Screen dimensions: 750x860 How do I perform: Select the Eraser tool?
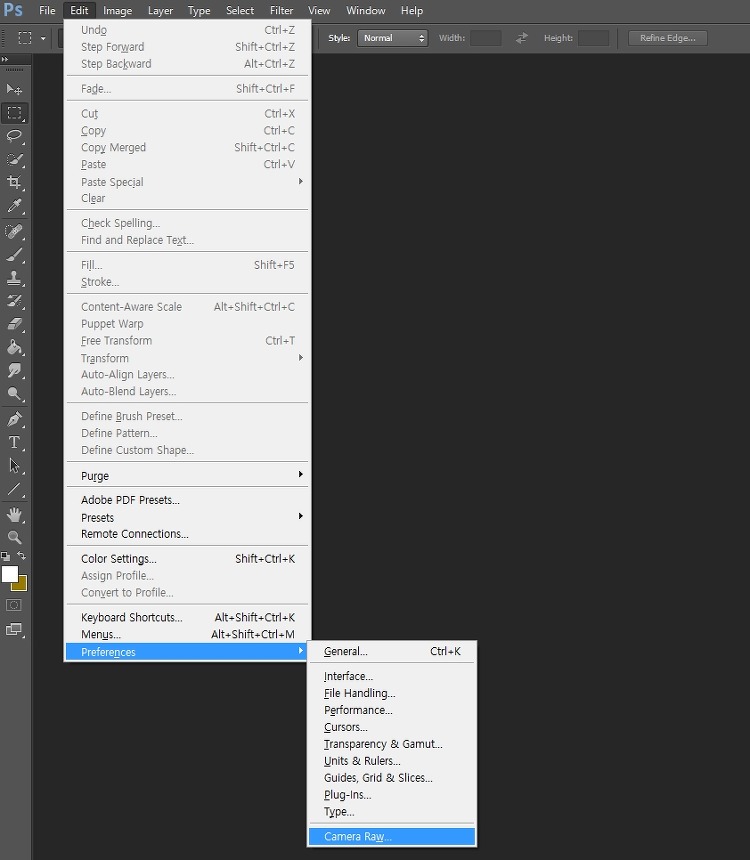pos(14,324)
